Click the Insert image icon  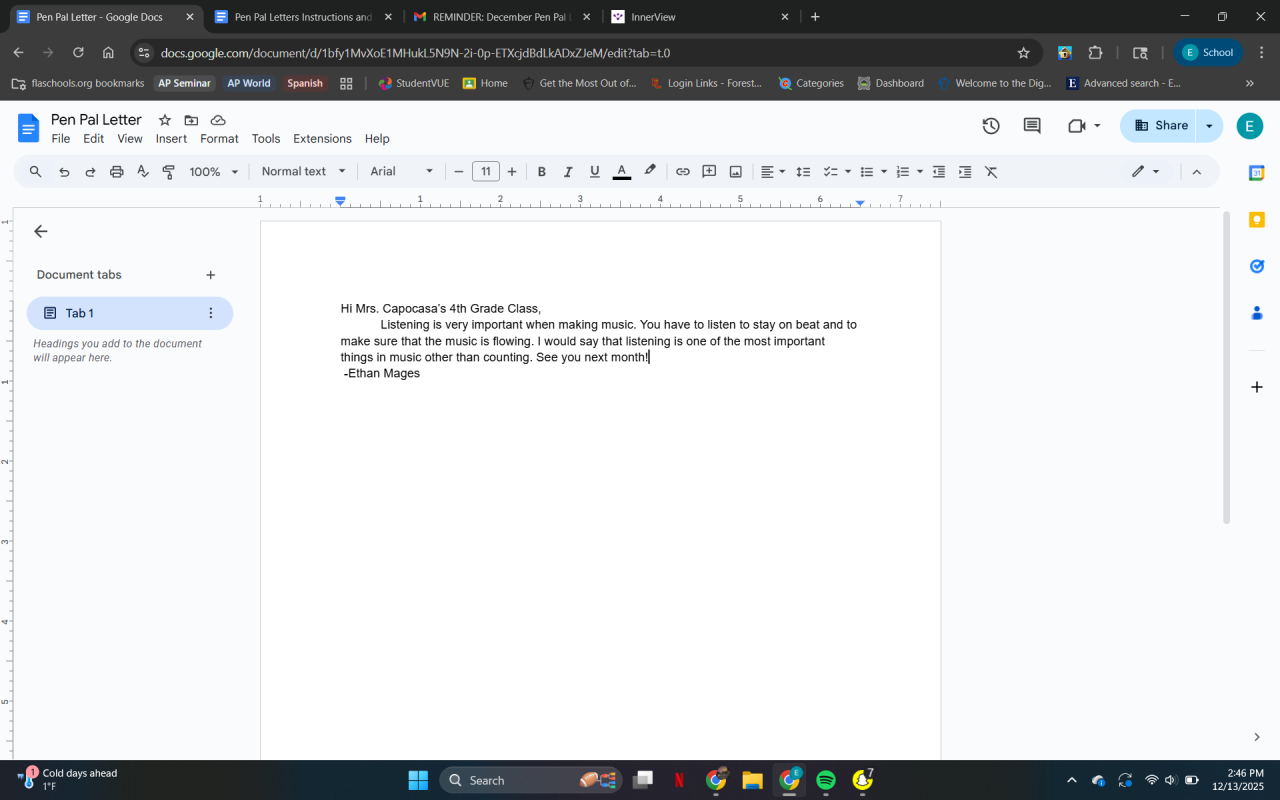(x=736, y=172)
